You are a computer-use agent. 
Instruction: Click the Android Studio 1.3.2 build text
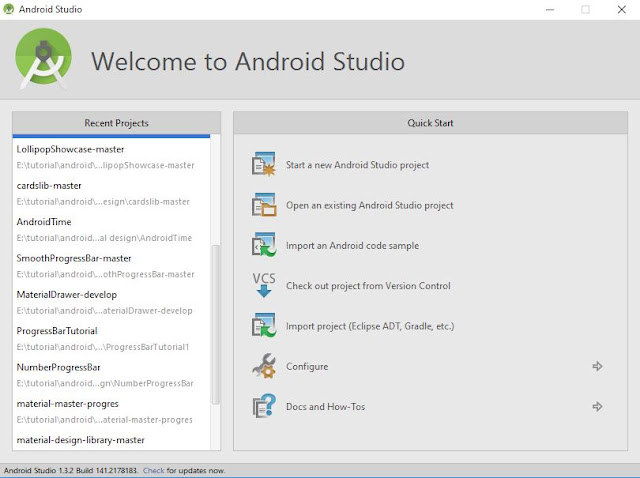pyautogui.click(x=71, y=470)
